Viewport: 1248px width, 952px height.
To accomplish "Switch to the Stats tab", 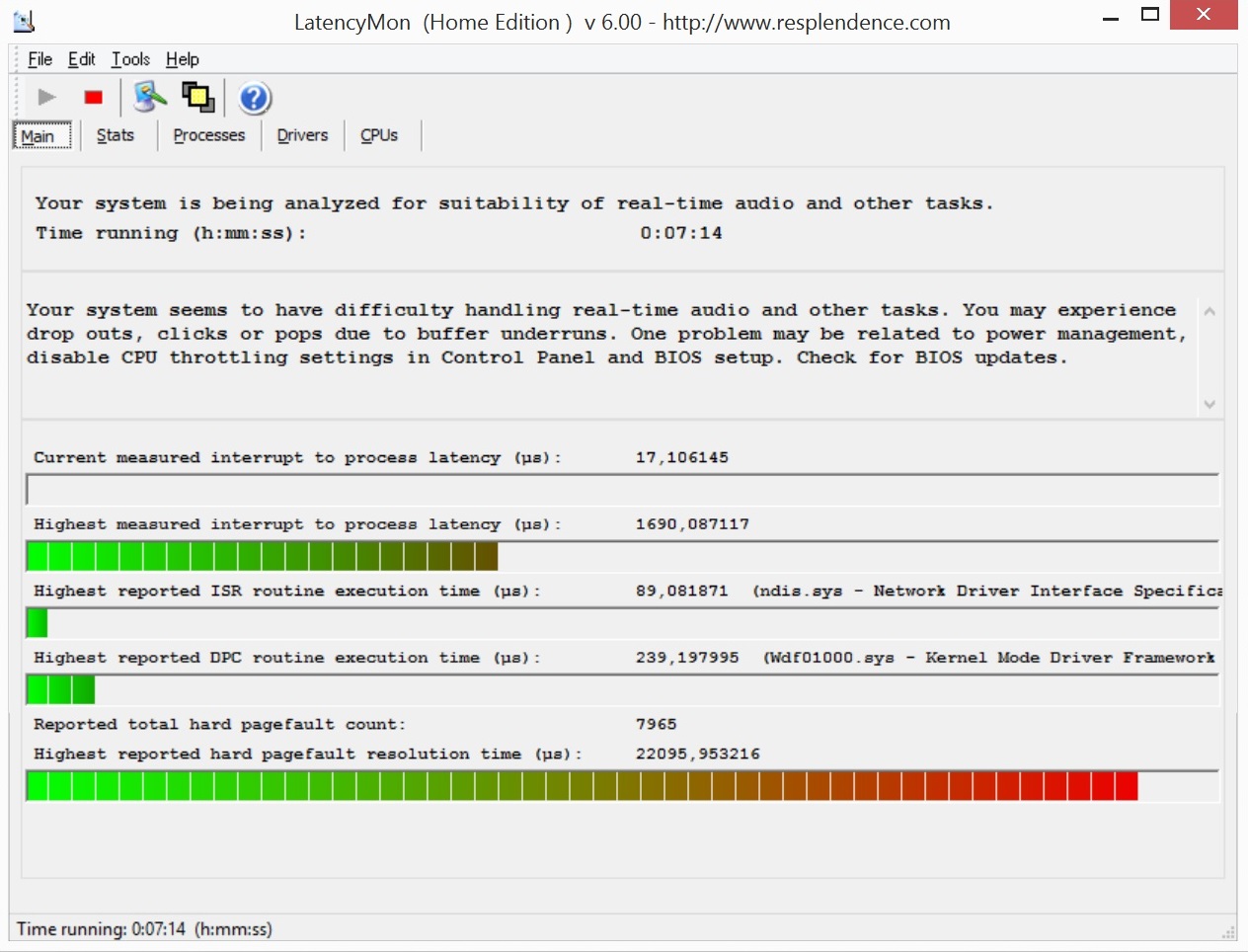I will (115, 135).
